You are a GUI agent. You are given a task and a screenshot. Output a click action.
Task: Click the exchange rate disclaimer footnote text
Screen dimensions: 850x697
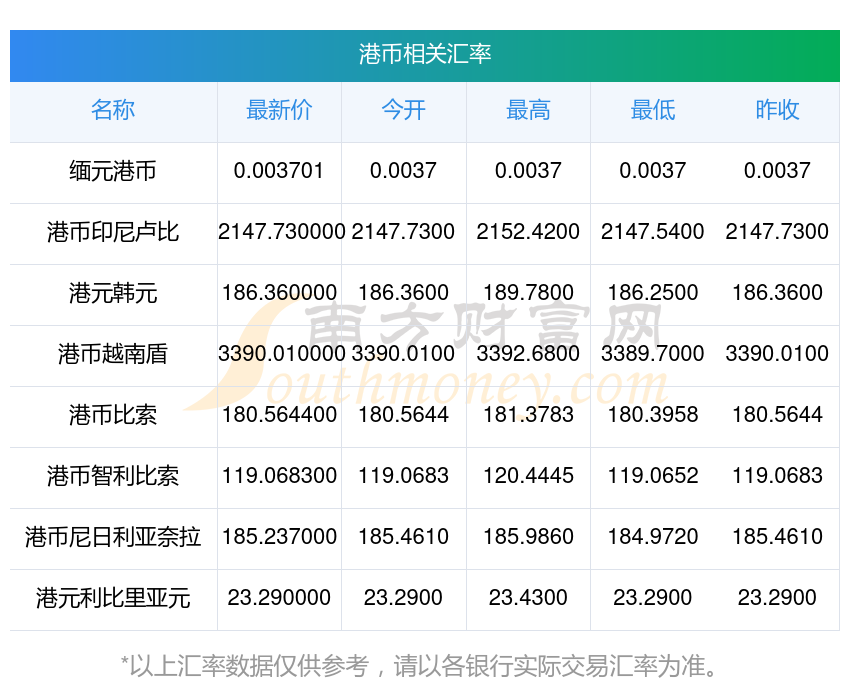click(x=425, y=666)
